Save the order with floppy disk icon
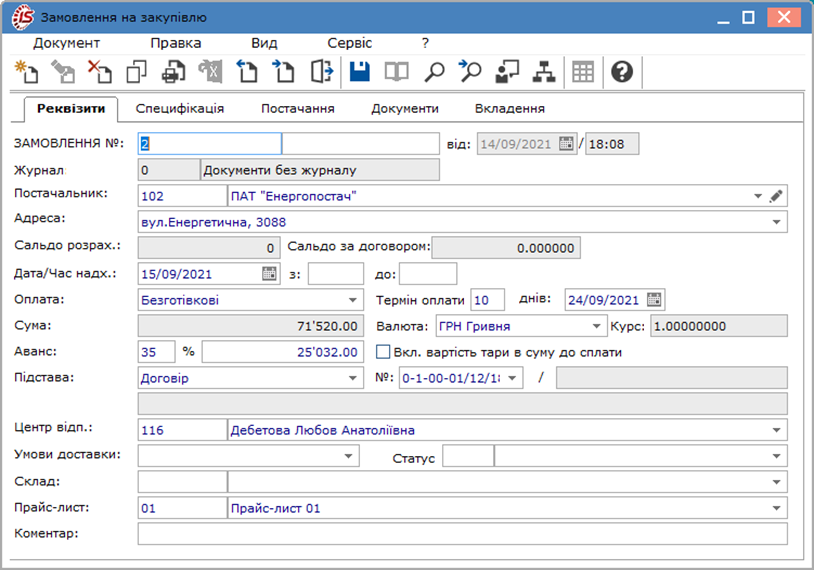The height and width of the screenshot is (570, 814). point(360,72)
